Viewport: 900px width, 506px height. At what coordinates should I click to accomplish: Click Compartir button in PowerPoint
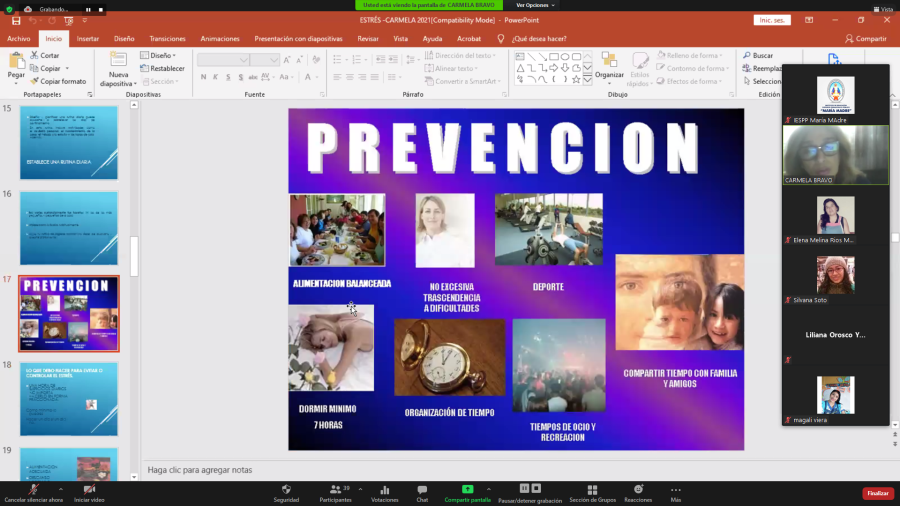pyautogui.click(x=865, y=39)
